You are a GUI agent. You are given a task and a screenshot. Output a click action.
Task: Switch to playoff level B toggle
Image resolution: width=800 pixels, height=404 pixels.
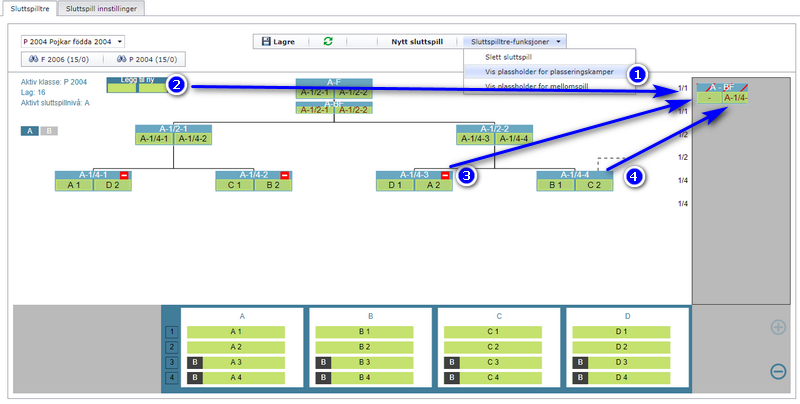click(49, 131)
